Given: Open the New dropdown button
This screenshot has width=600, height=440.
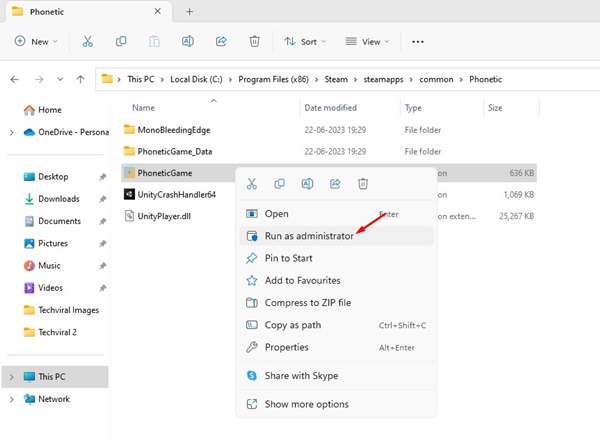Looking at the screenshot, I should coord(36,41).
